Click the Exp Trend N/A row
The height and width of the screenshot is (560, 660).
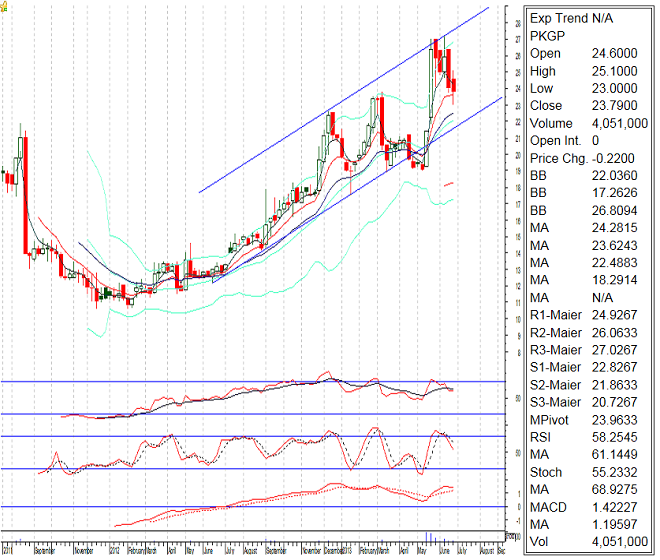pos(571,18)
